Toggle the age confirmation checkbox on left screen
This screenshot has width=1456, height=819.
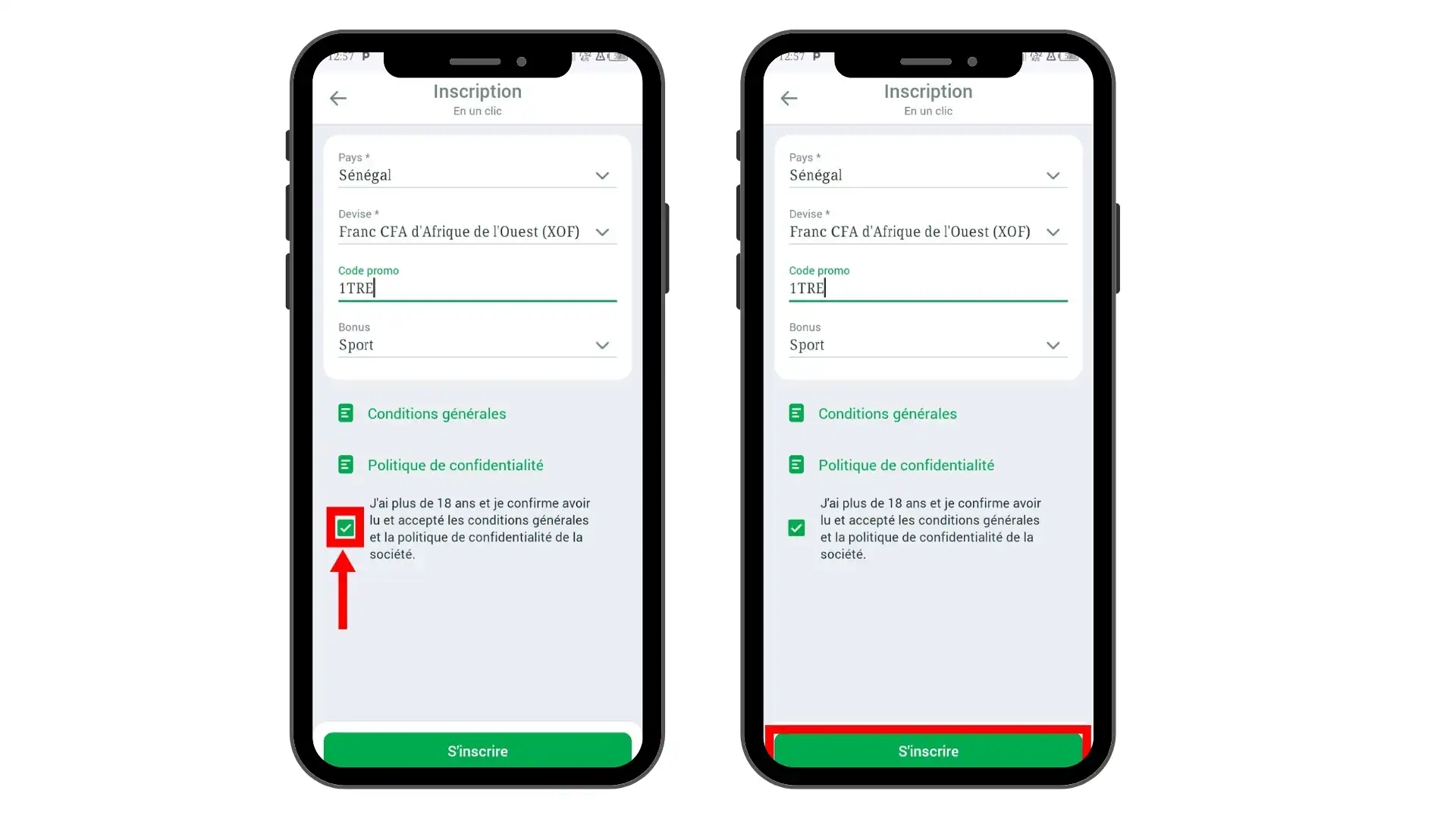(344, 527)
